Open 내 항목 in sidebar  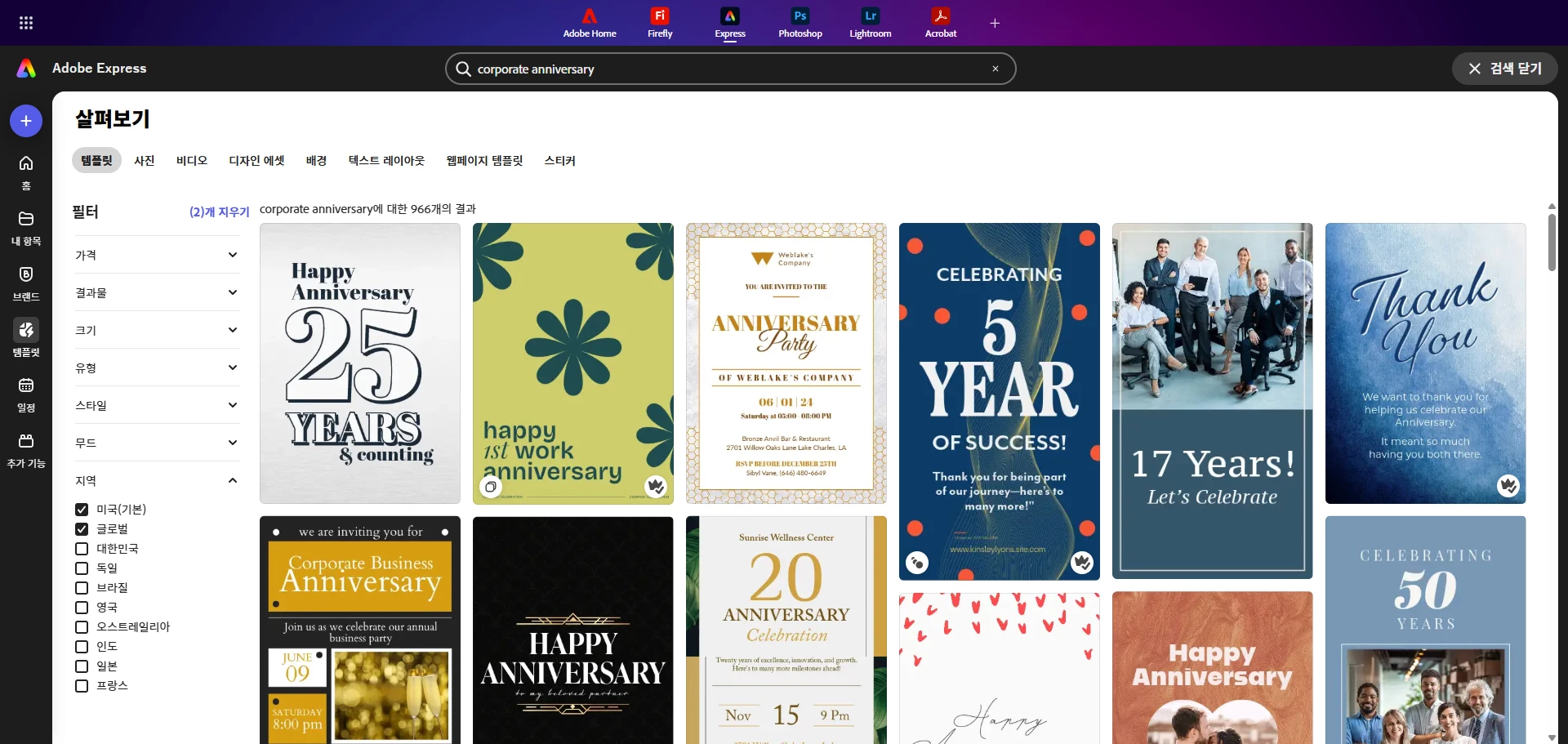tap(26, 228)
